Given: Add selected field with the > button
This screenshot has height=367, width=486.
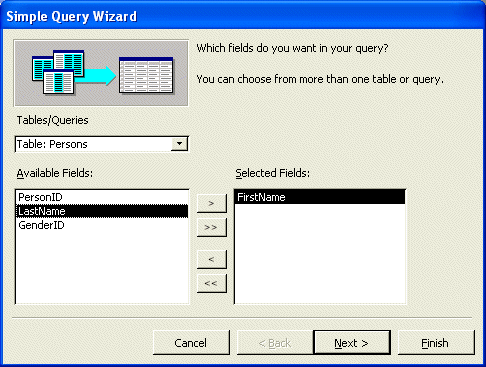Looking at the screenshot, I should (x=212, y=203).
